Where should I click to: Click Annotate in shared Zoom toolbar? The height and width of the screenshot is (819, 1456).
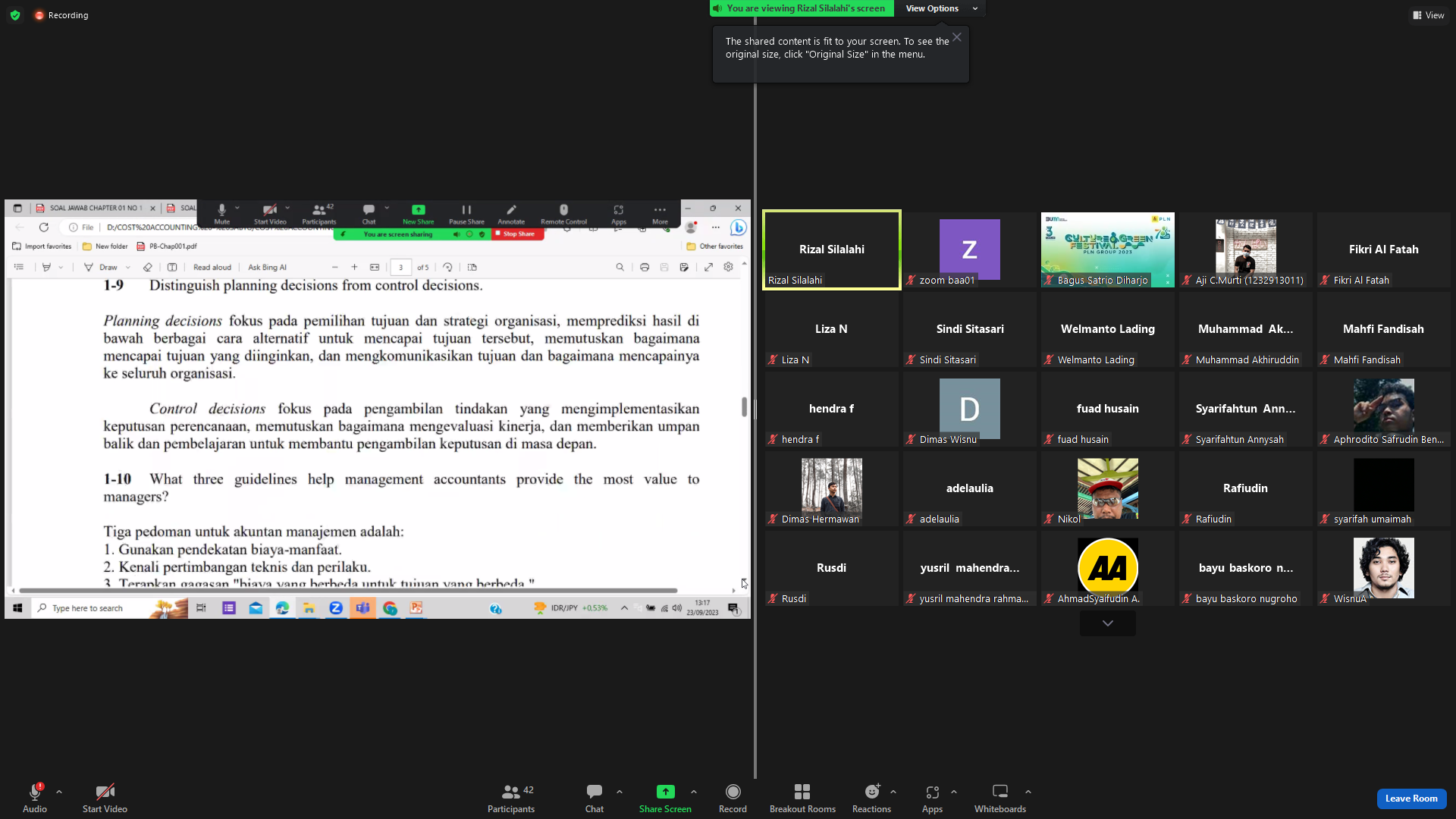click(511, 215)
